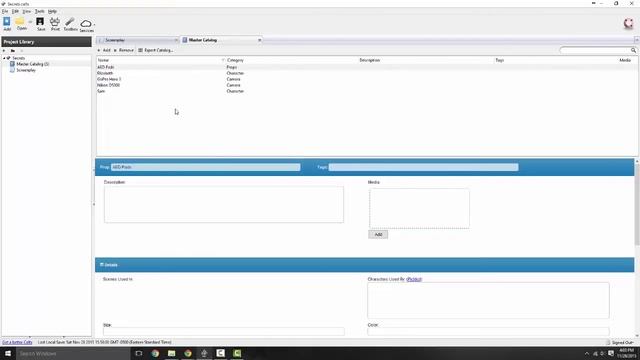Image resolution: width=640 pixels, height=360 pixels.
Task: Click the Characters Used By box
Action: tap(488, 300)
